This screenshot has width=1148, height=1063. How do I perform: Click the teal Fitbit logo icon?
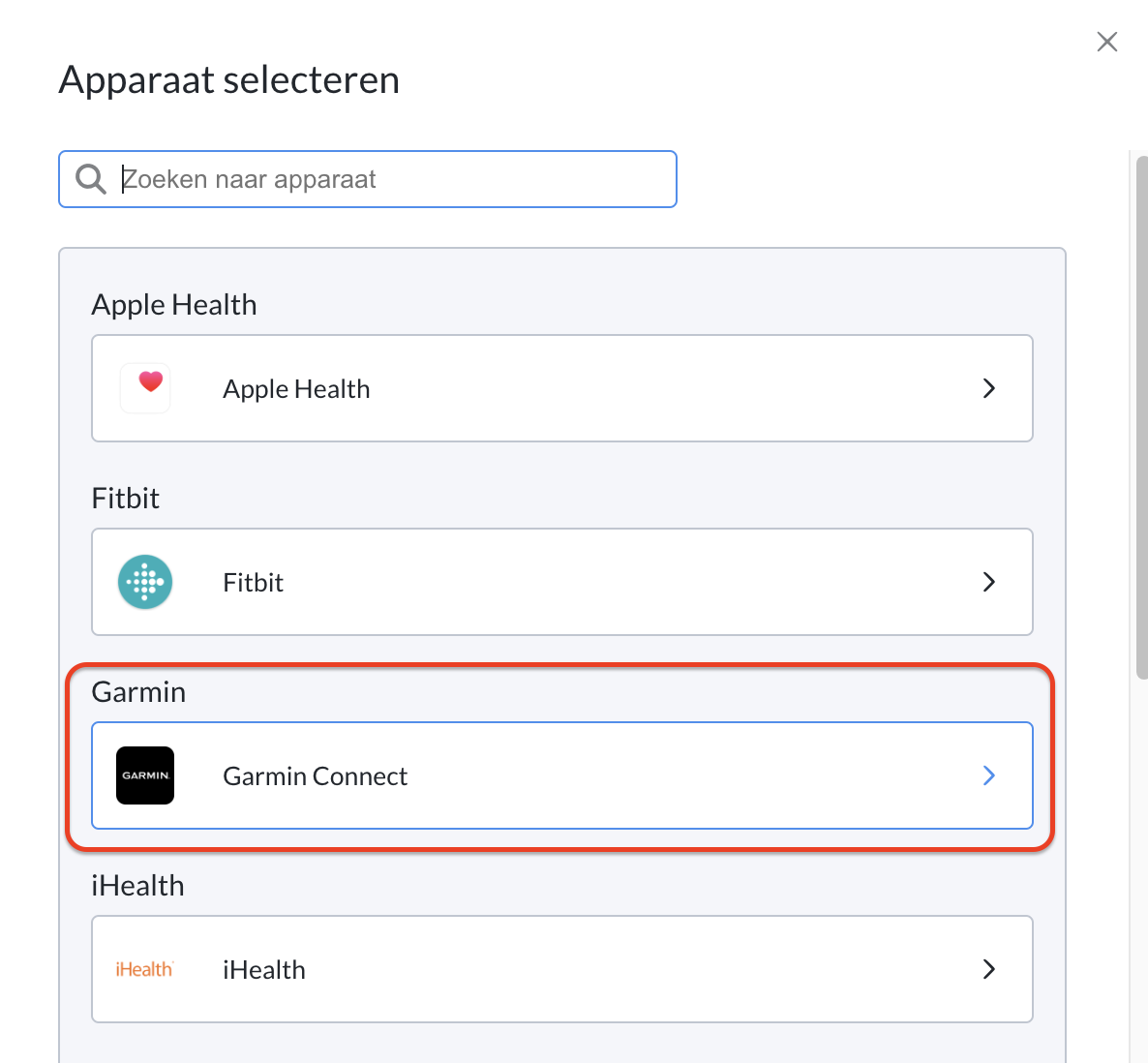(x=145, y=582)
